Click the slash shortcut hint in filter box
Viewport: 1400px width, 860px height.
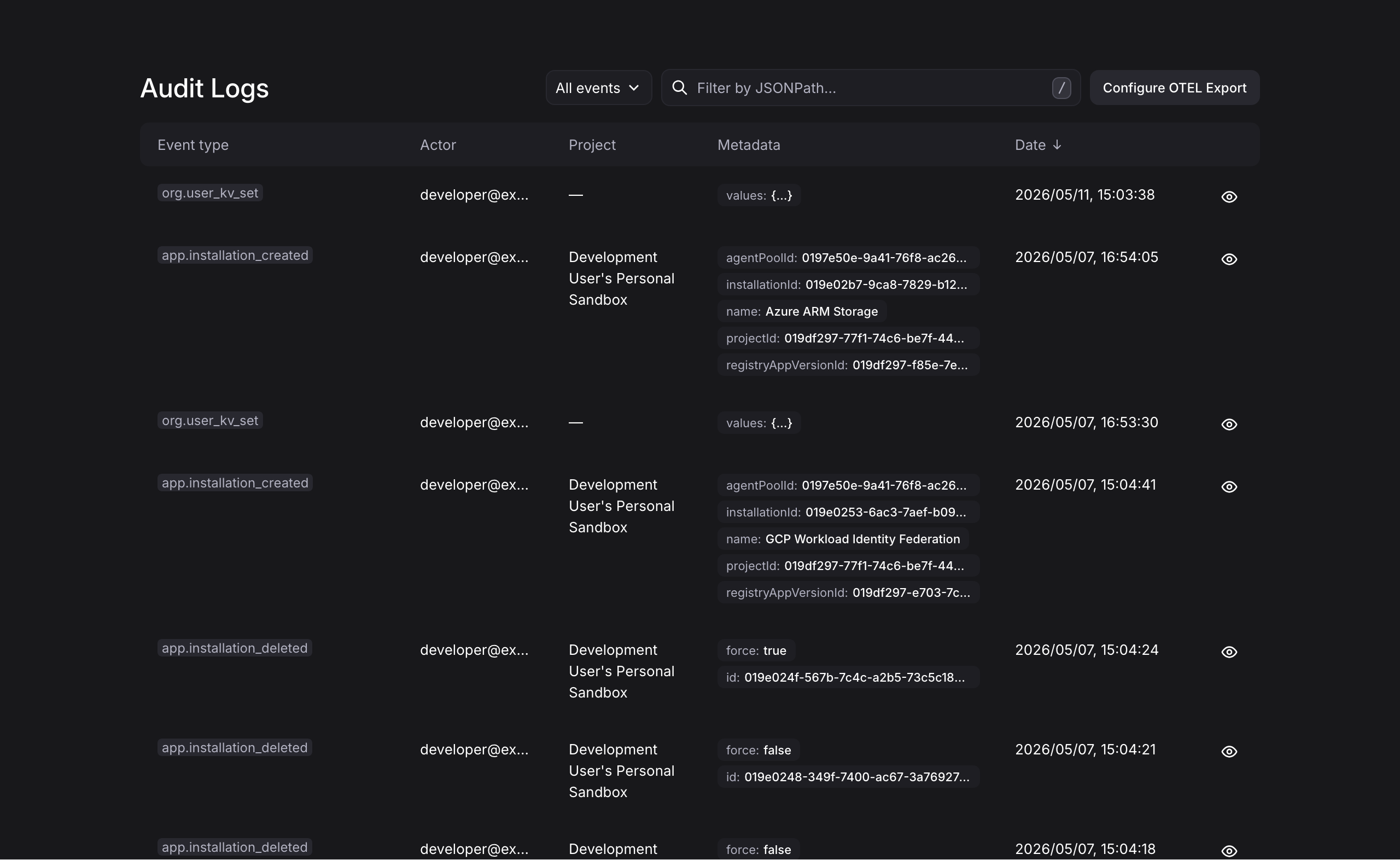[x=1061, y=88]
